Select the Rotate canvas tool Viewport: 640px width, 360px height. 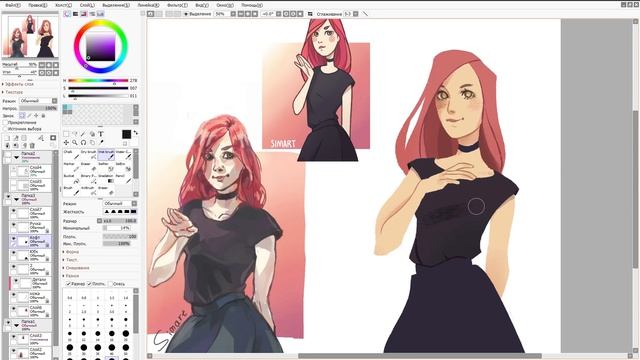(x=83, y=142)
